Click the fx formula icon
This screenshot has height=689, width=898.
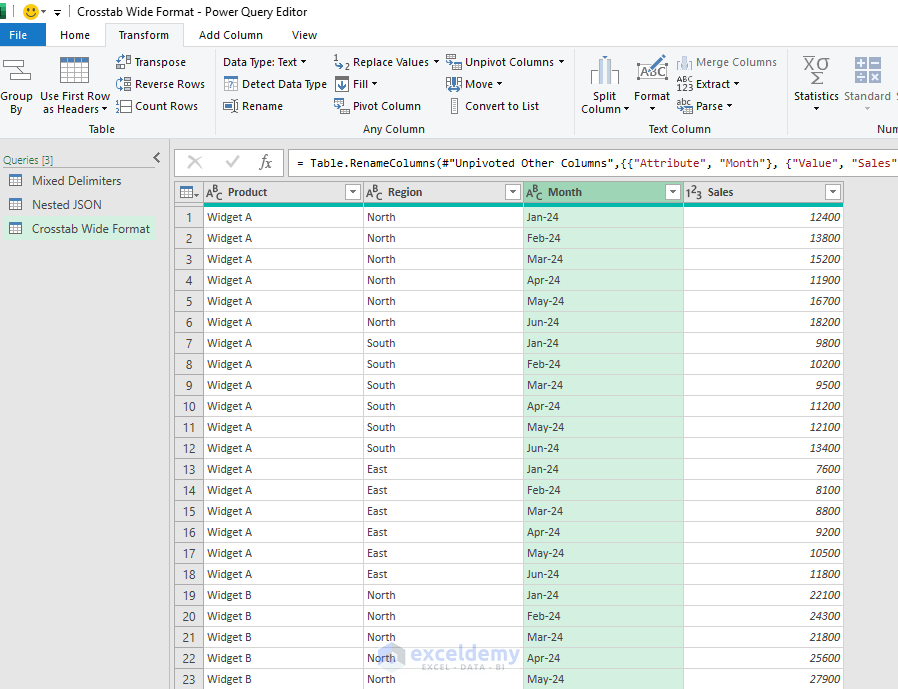[265, 163]
